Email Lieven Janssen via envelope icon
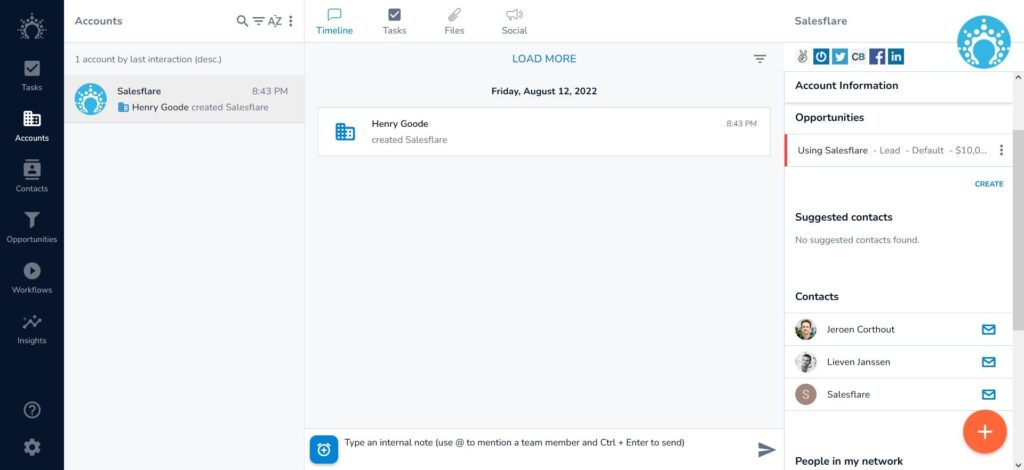The image size is (1024, 470). coord(989,362)
